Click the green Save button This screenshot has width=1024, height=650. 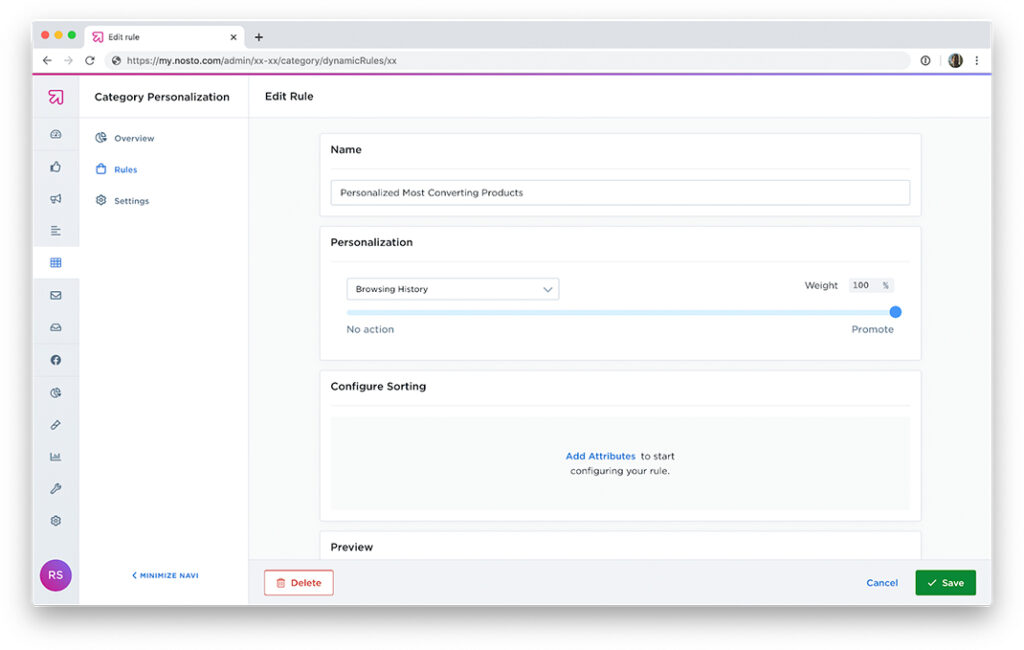(x=945, y=583)
